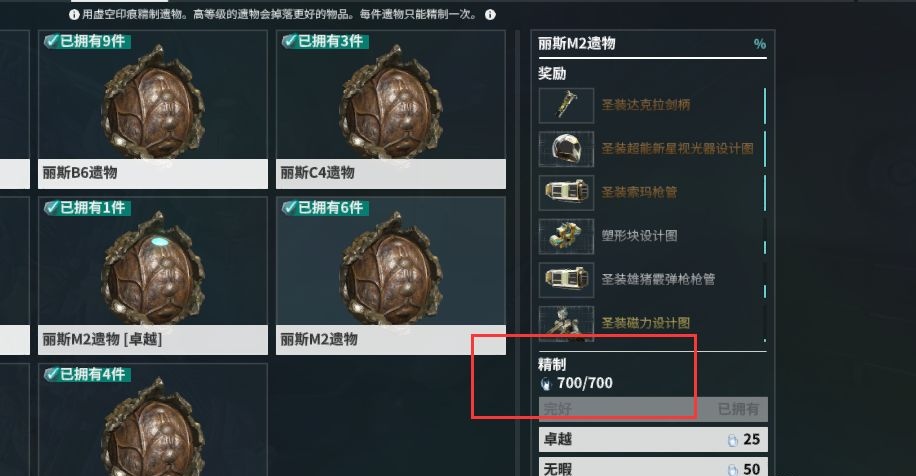Toggle the percent drop-chance icon
This screenshot has width=916, height=476.
(759, 44)
